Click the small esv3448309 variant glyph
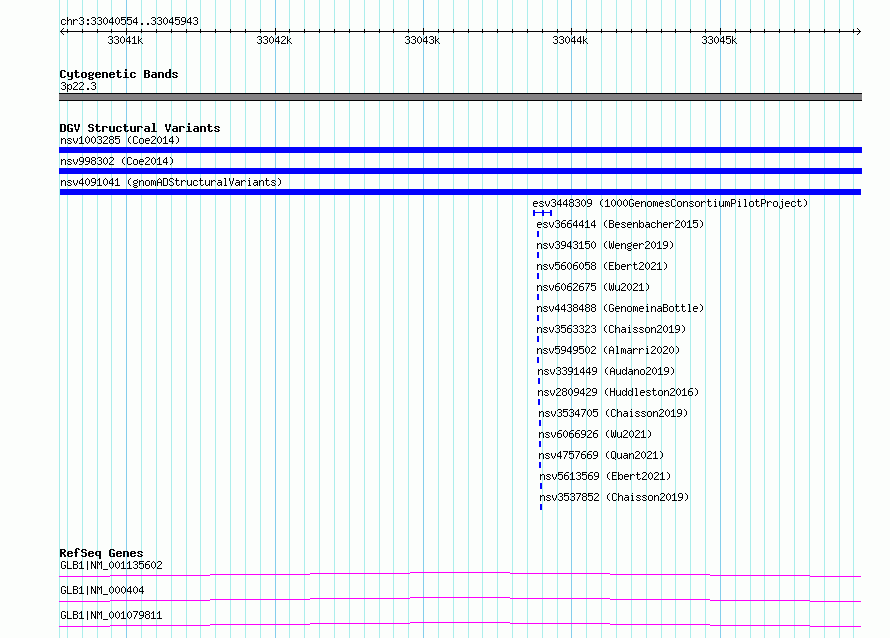Screen dimensions: 890x638 pos(543,213)
